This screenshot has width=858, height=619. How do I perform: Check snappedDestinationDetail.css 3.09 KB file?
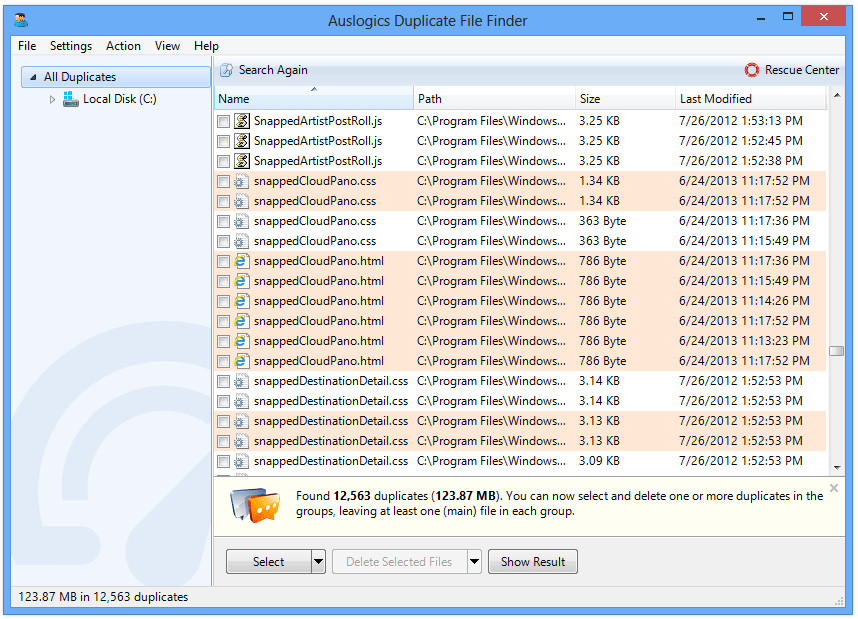pyautogui.click(x=223, y=461)
